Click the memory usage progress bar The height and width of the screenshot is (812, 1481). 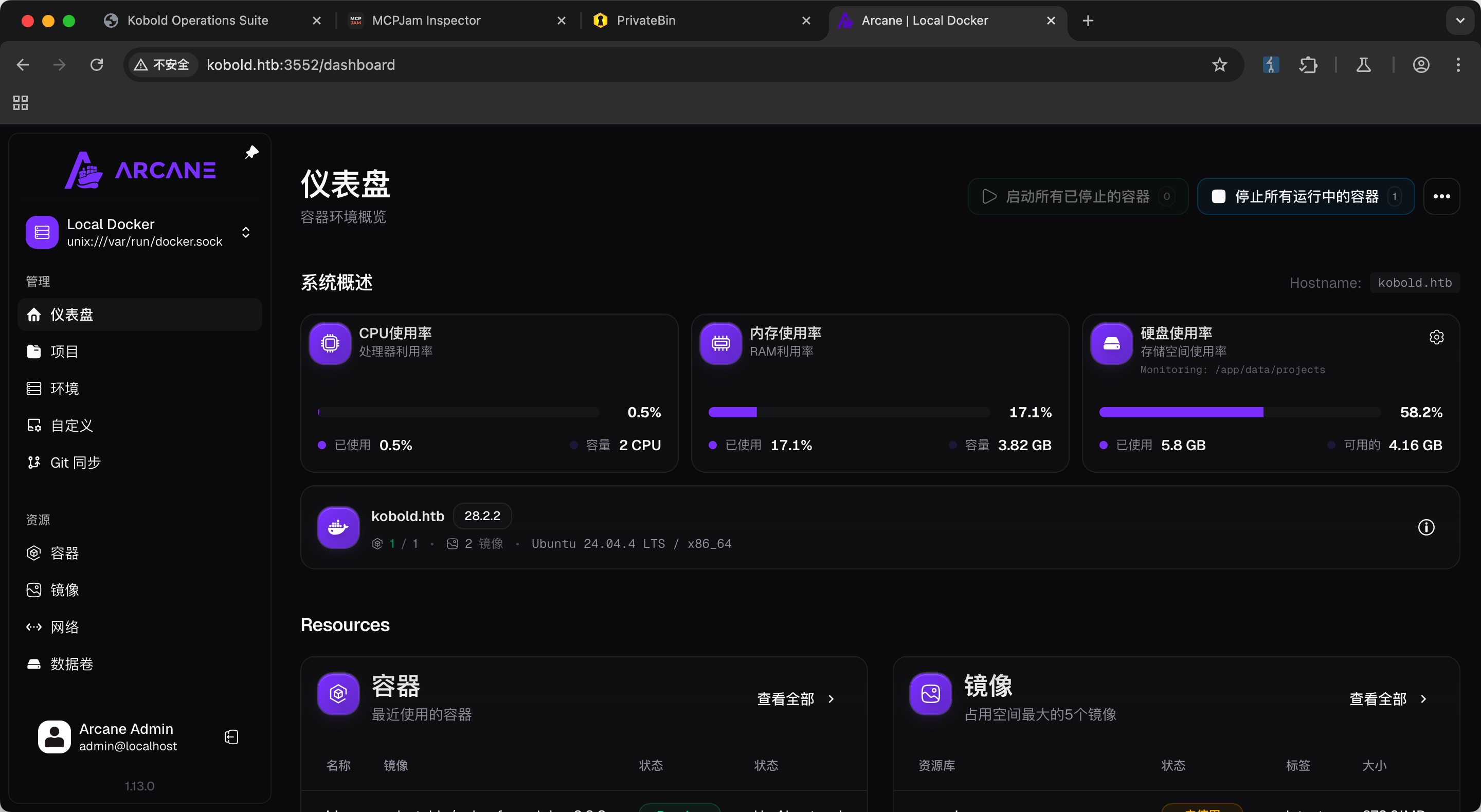pos(849,412)
